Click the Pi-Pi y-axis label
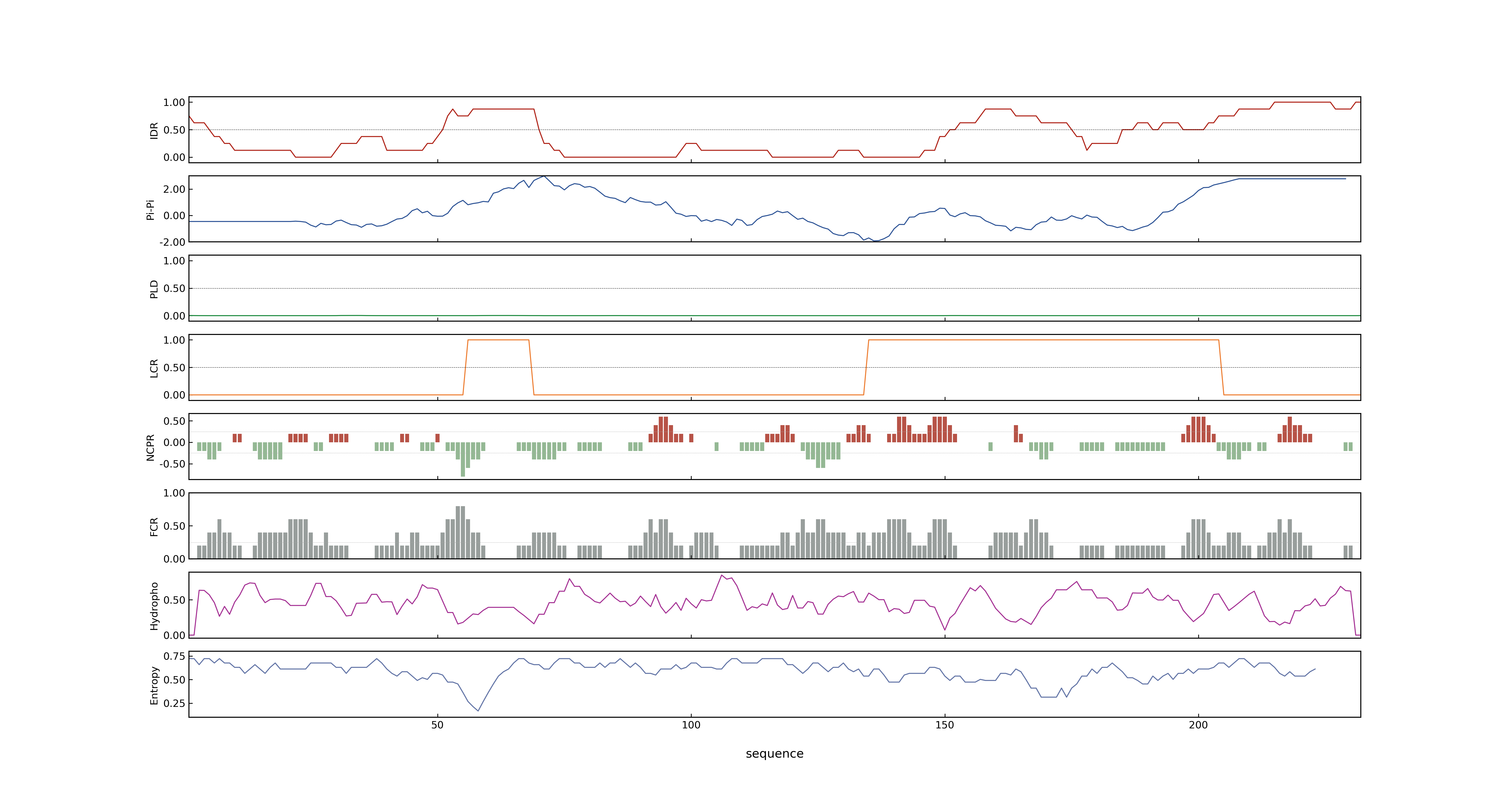Screen dimensions: 1512x806 (x=150, y=209)
